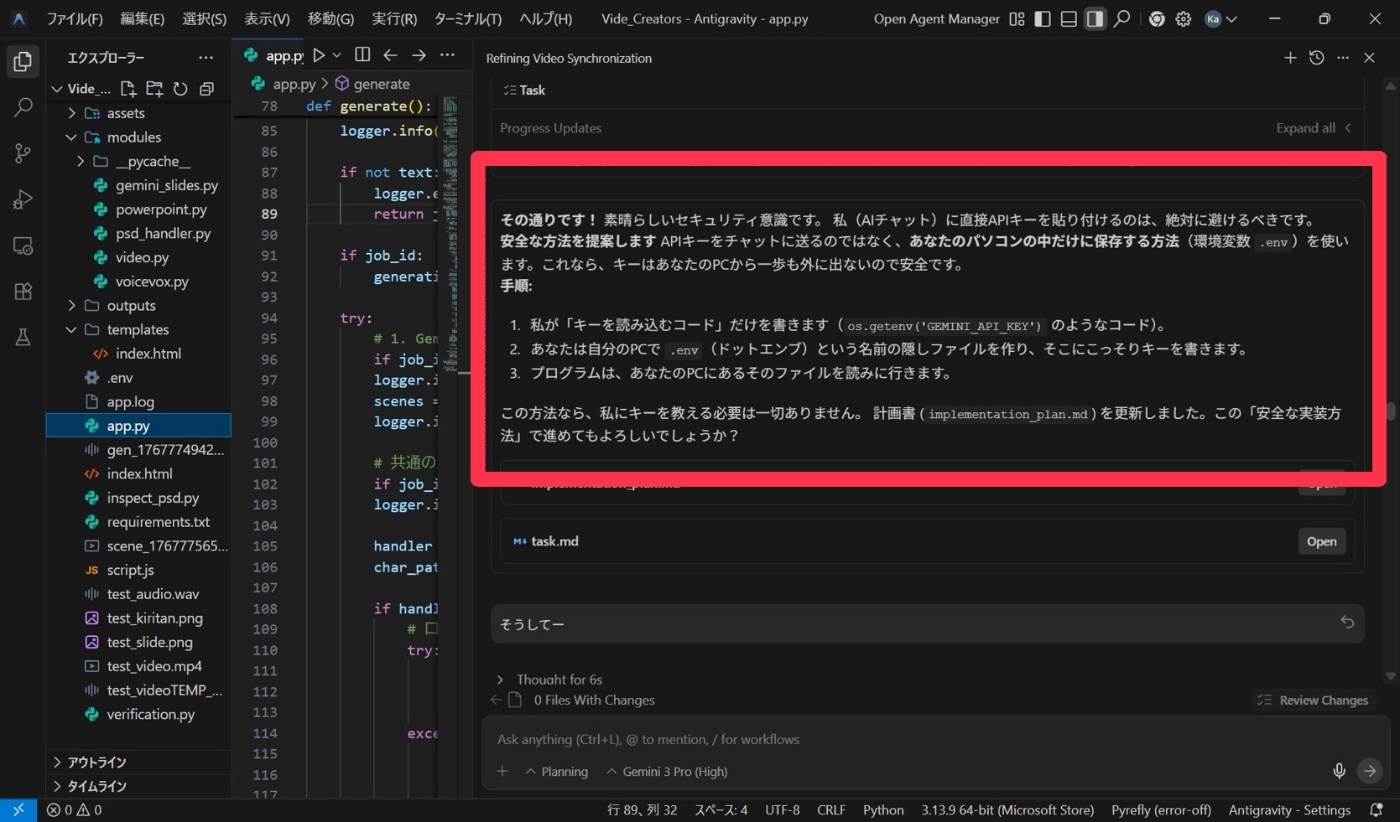This screenshot has width=1400, height=822.
Task: Open the Explorer view in activity bar
Action: pos(22,61)
